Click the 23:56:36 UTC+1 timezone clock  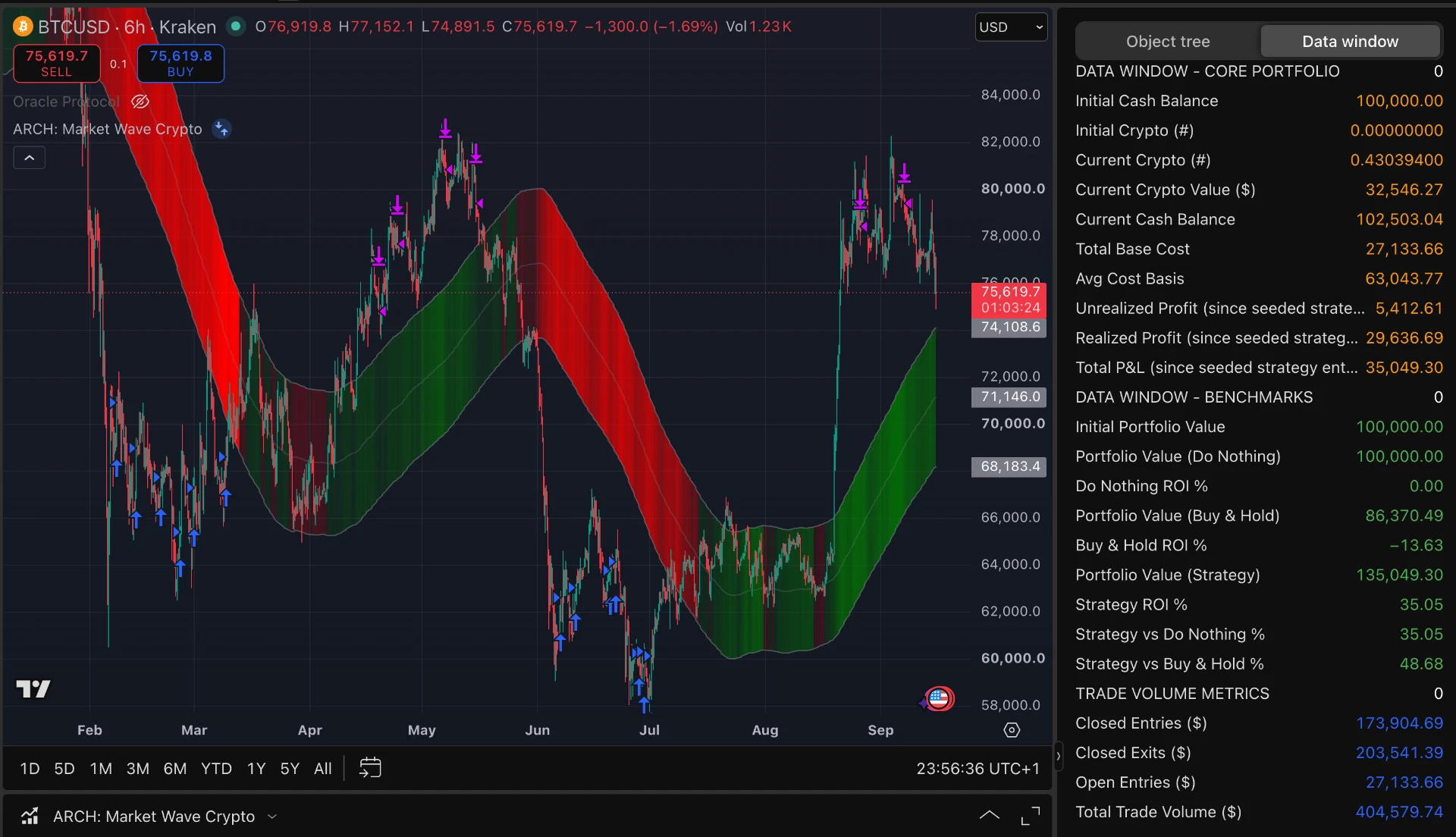977,769
